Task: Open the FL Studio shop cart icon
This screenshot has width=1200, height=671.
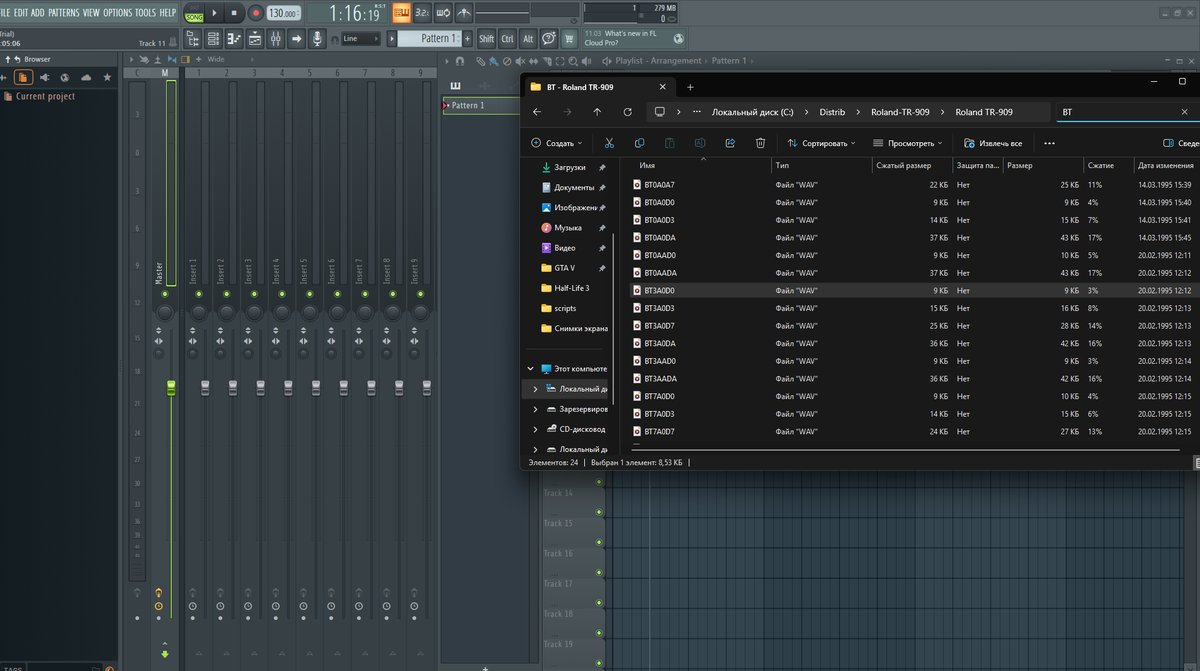Action: (x=570, y=39)
